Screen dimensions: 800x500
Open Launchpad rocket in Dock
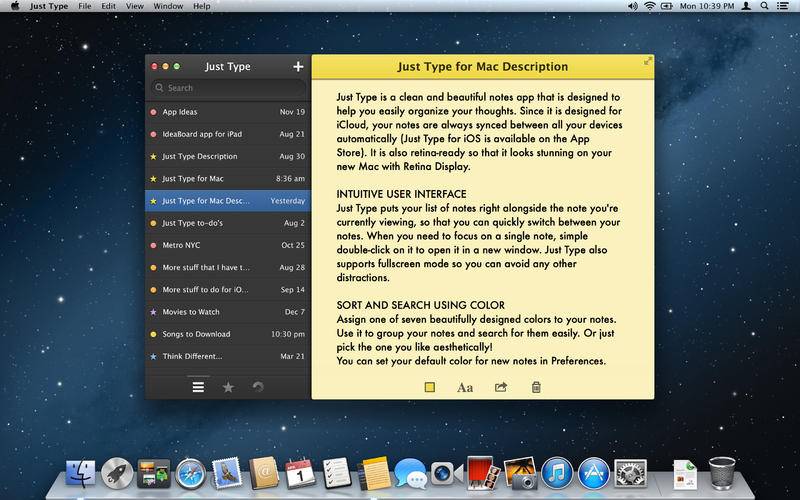(117, 474)
